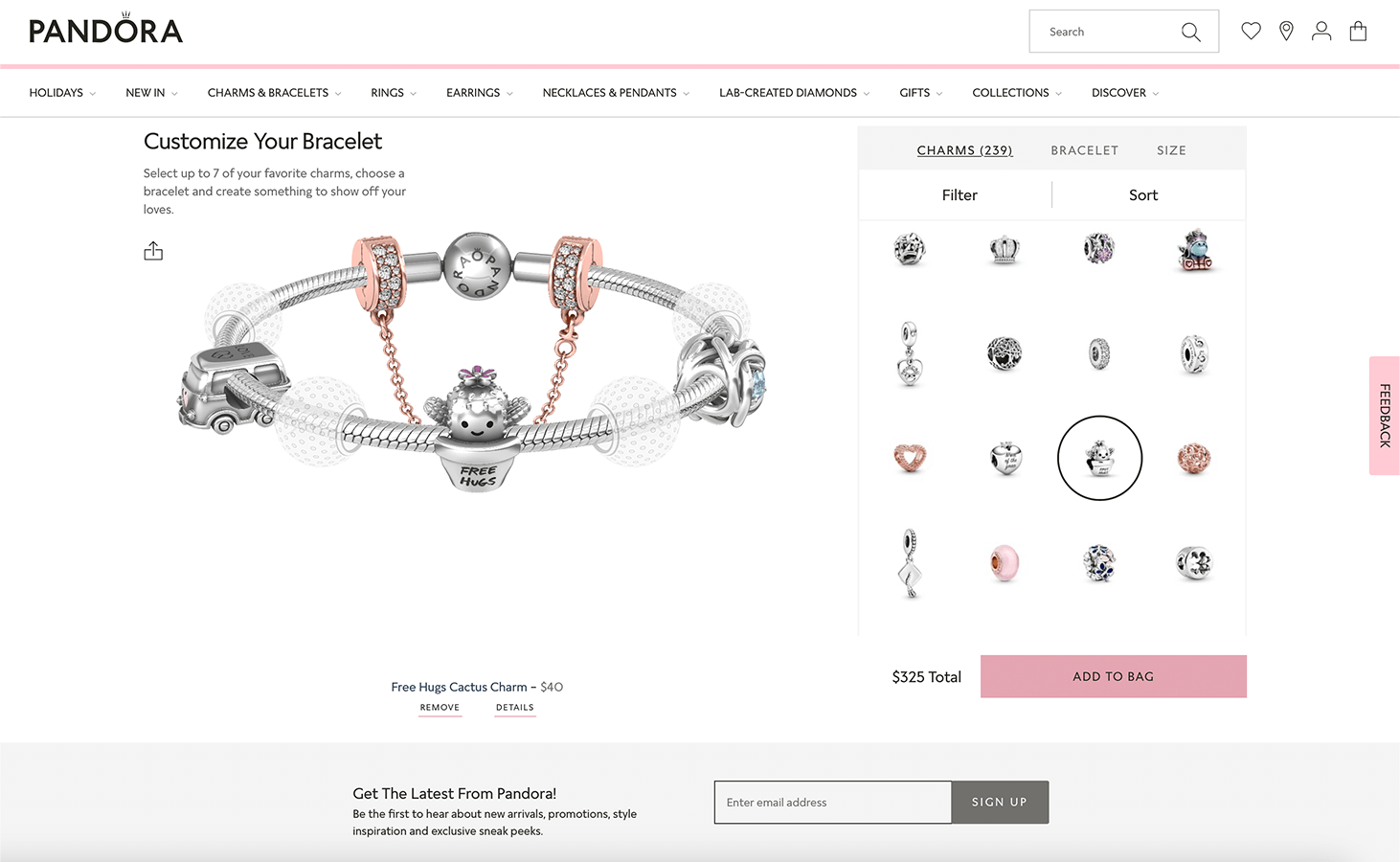Viewport: 1400px width, 862px height.
Task: Switch to the Bracelet tab
Action: click(x=1084, y=150)
